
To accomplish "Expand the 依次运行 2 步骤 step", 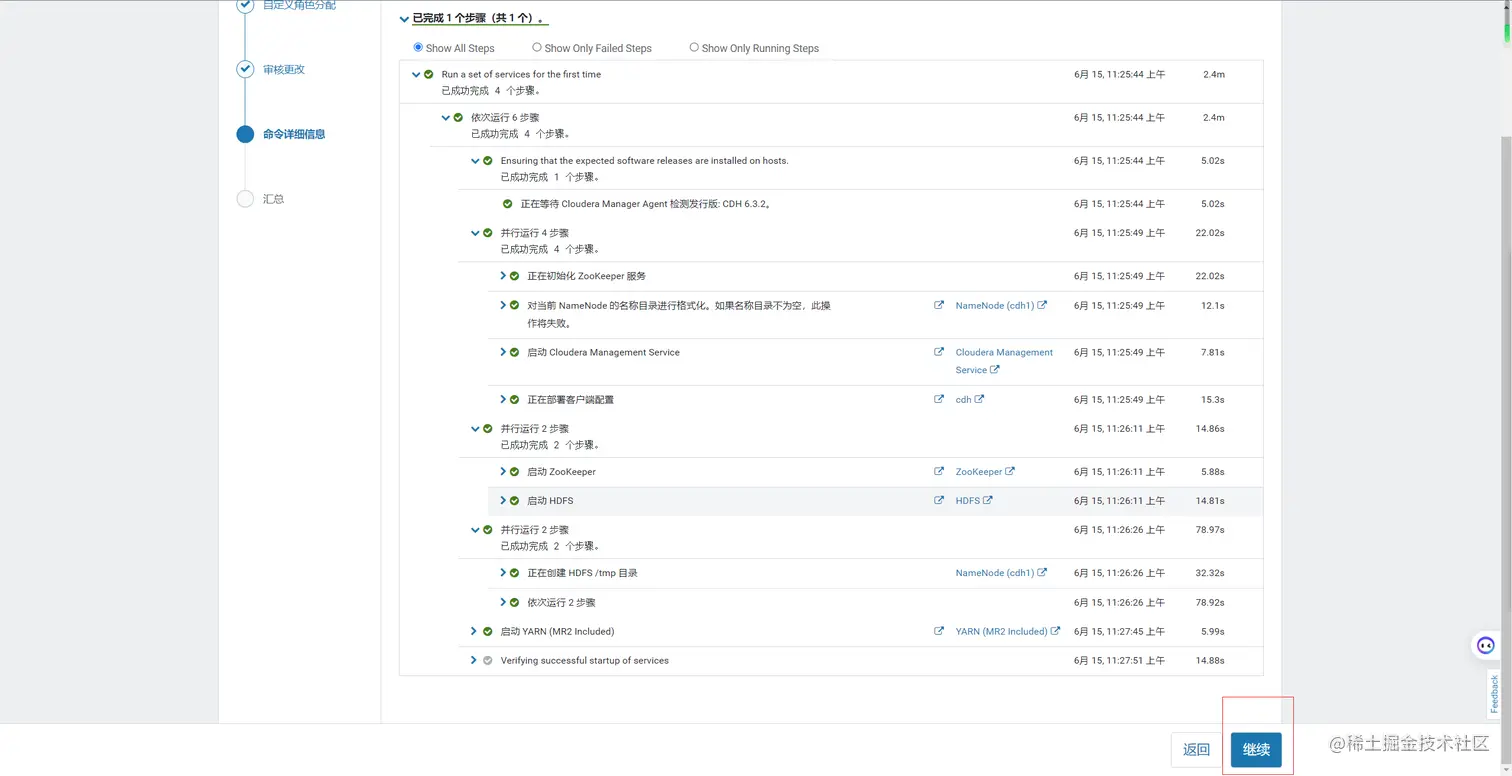I will tap(503, 602).
